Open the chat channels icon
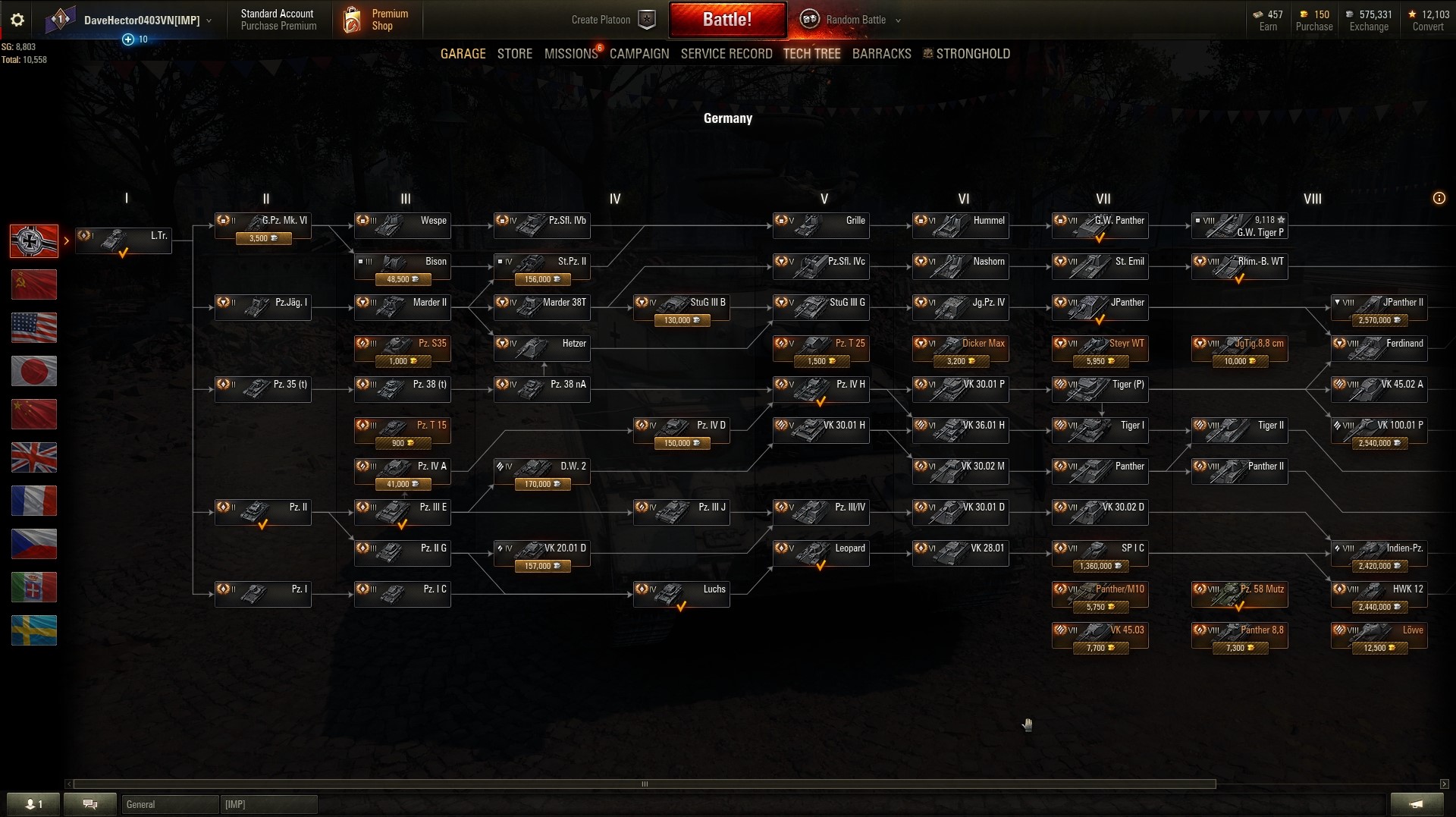Image resolution: width=1456 pixels, height=817 pixels. coord(90,804)
